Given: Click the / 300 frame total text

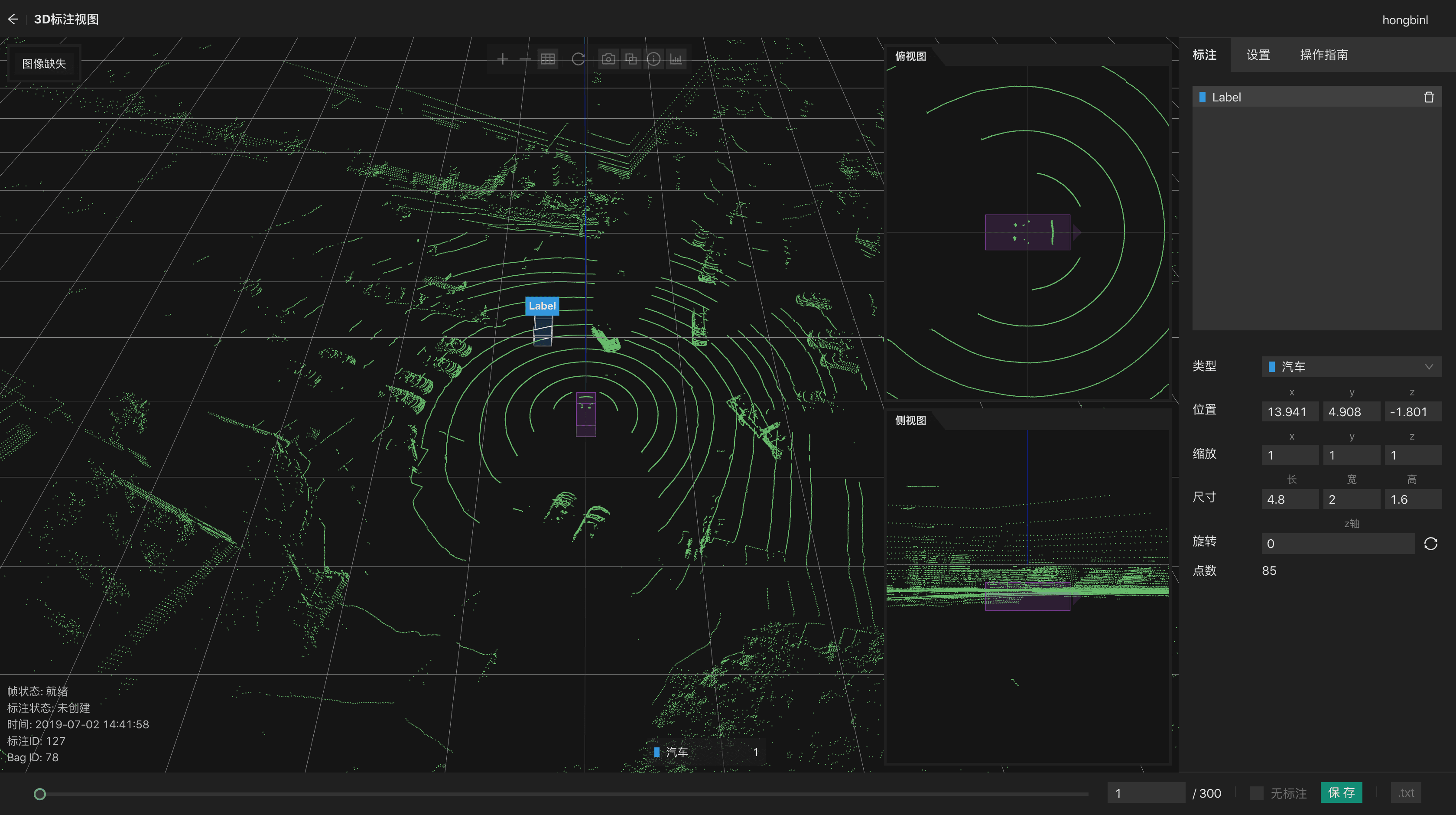Looking at the screenshot, I should (1207, 793).
